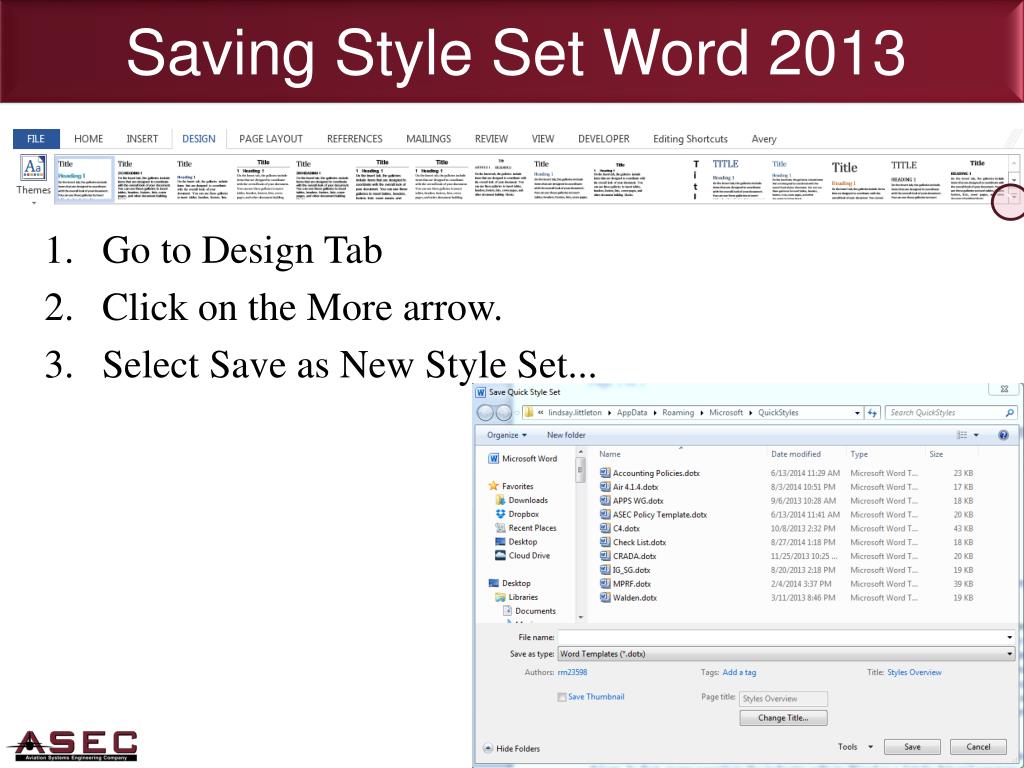
Task: Open the Organize dropdown menu
Action: (x=507, y=435)
